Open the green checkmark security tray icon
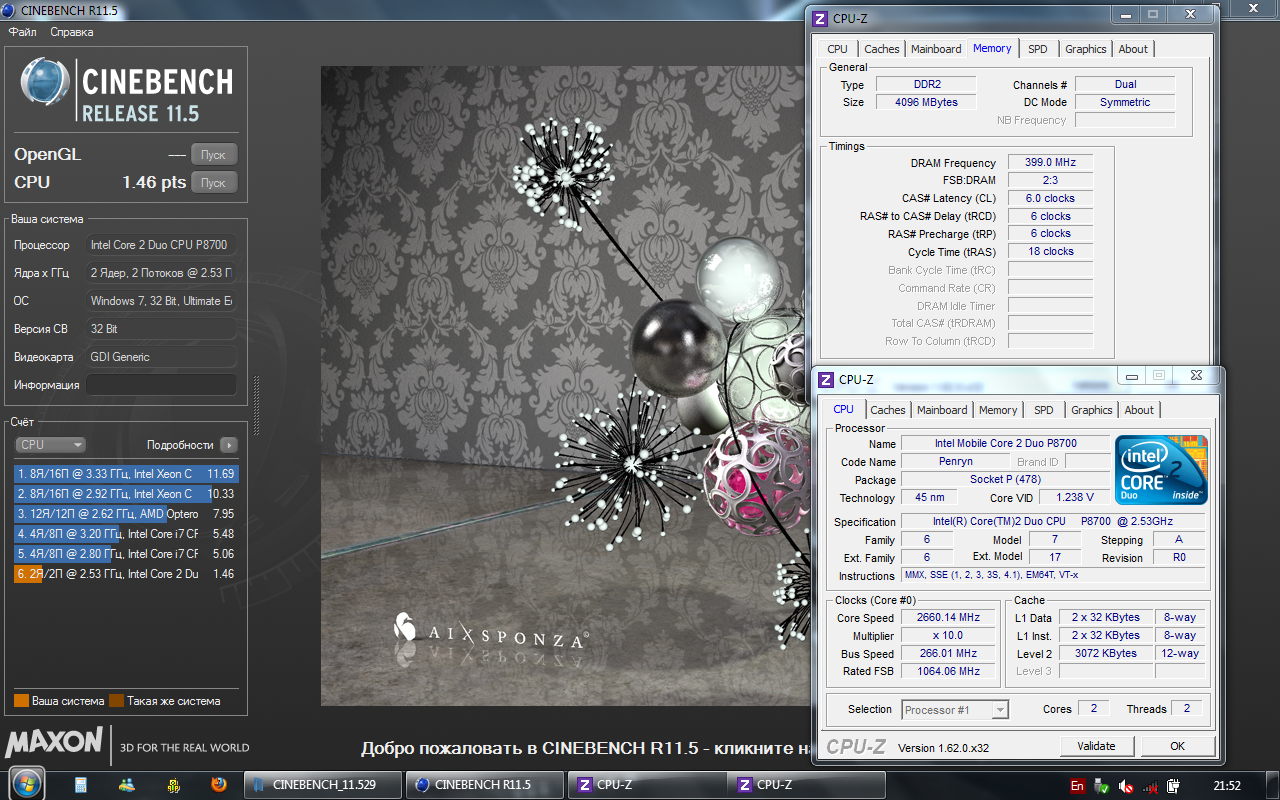The height and width of the screenshot is (800, 1280). click(x=1101, y=786)
